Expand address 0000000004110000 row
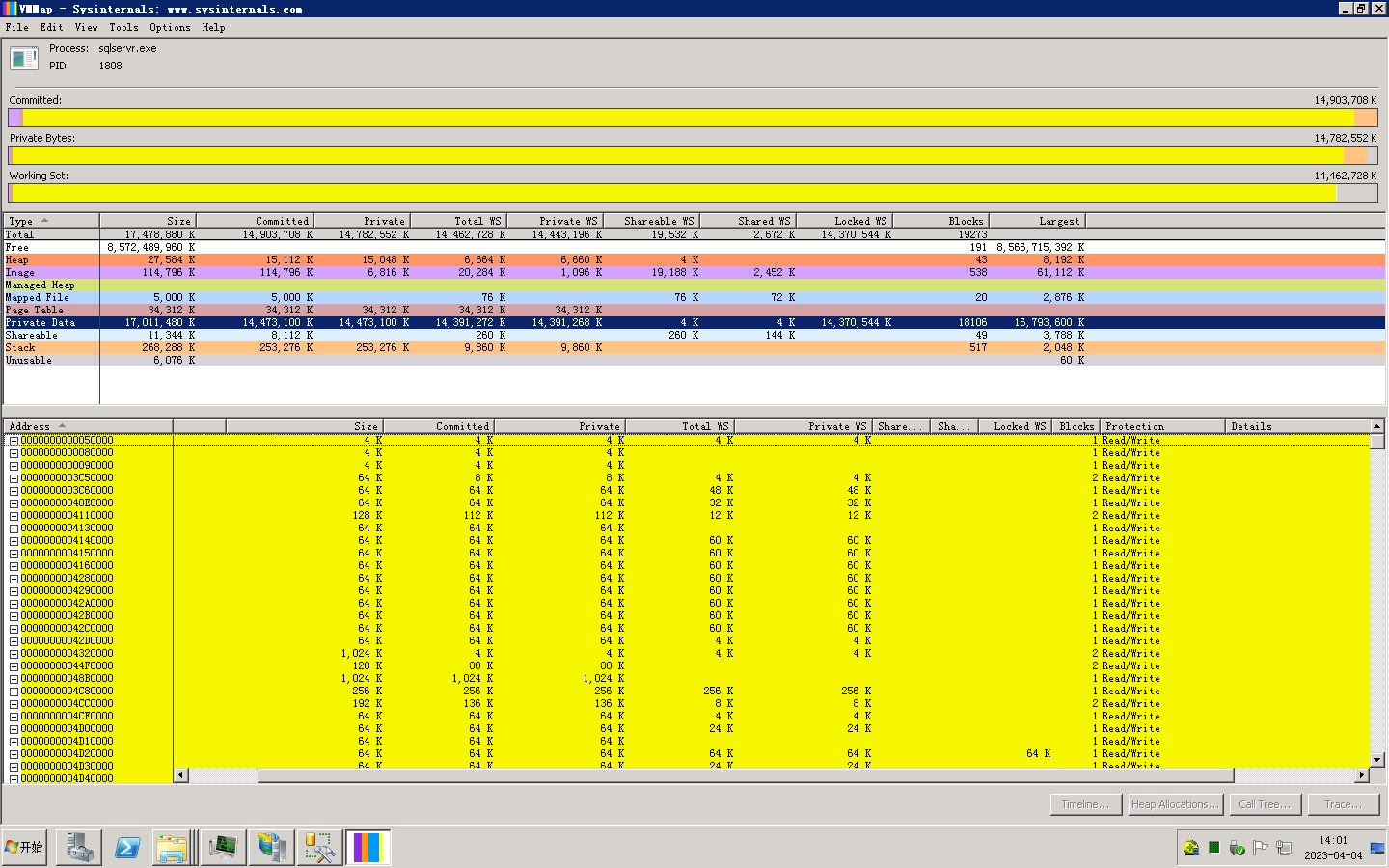 click(14, 516)
